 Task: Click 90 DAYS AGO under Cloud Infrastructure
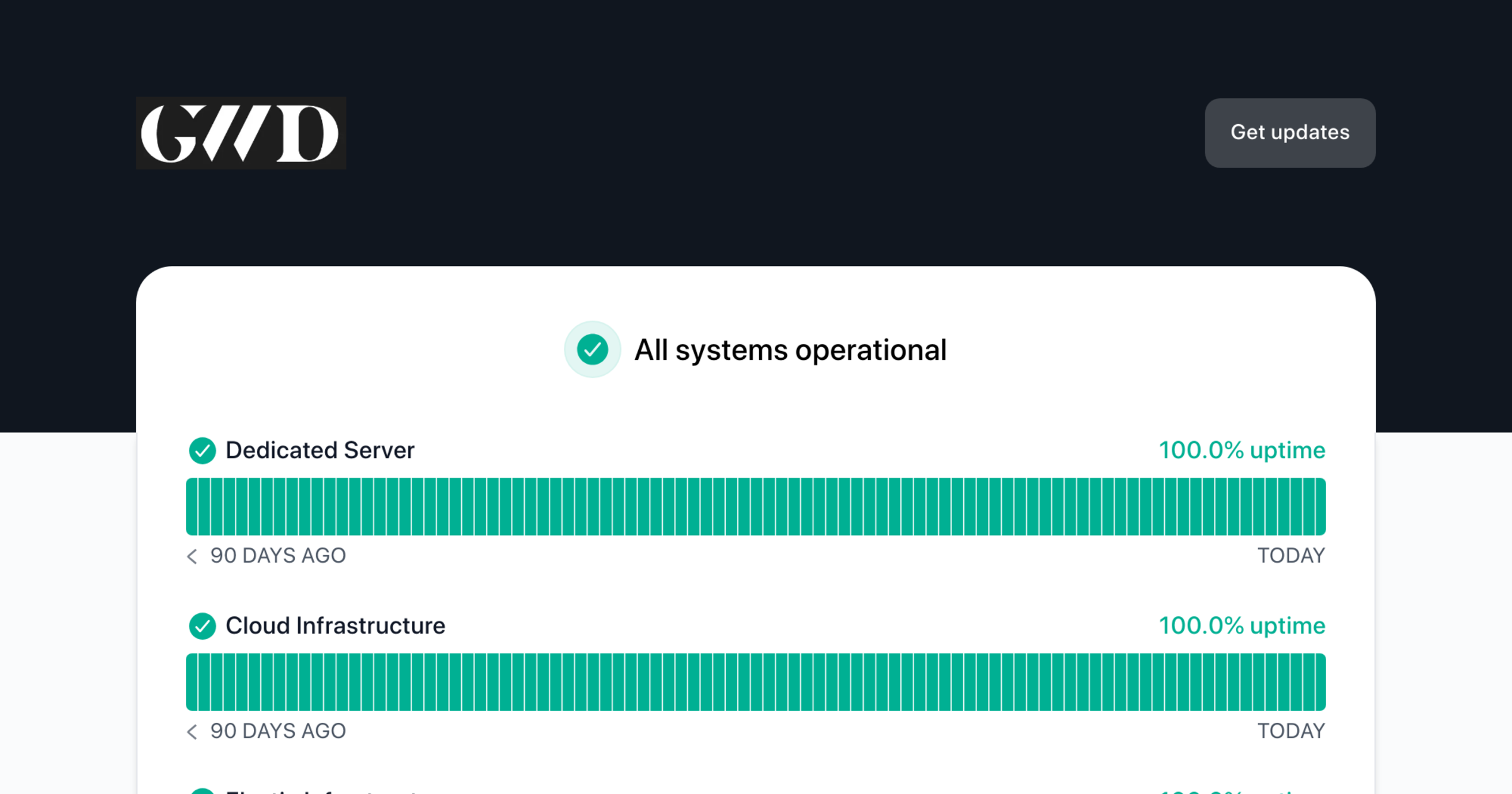pos(278,731)
